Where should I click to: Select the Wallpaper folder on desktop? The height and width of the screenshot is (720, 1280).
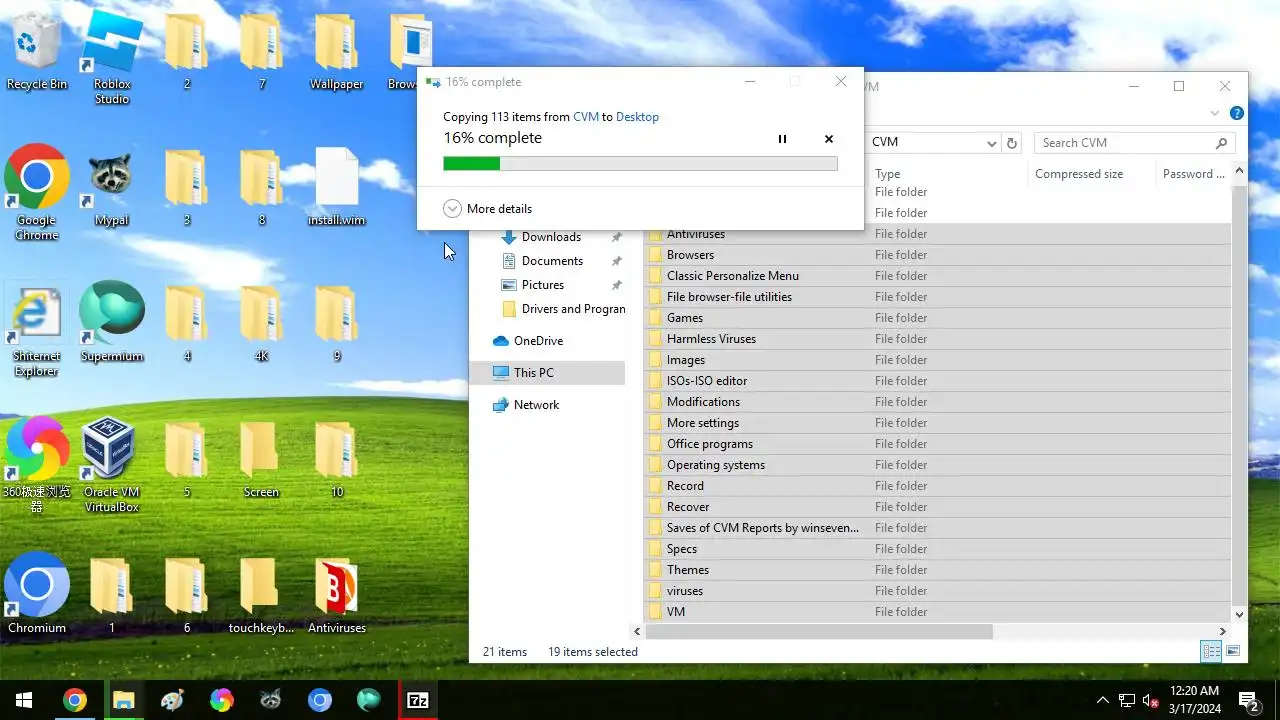337,52
